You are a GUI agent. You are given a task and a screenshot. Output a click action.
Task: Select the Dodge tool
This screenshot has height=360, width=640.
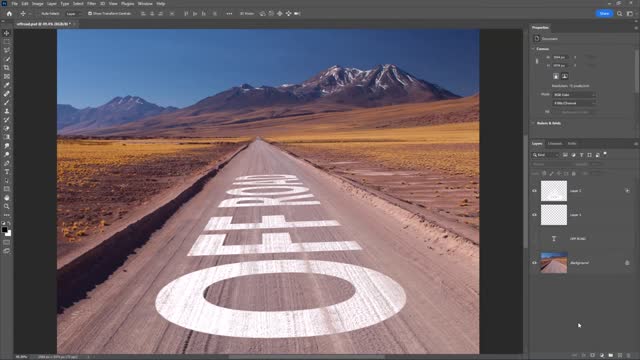(x=7, y=154)
